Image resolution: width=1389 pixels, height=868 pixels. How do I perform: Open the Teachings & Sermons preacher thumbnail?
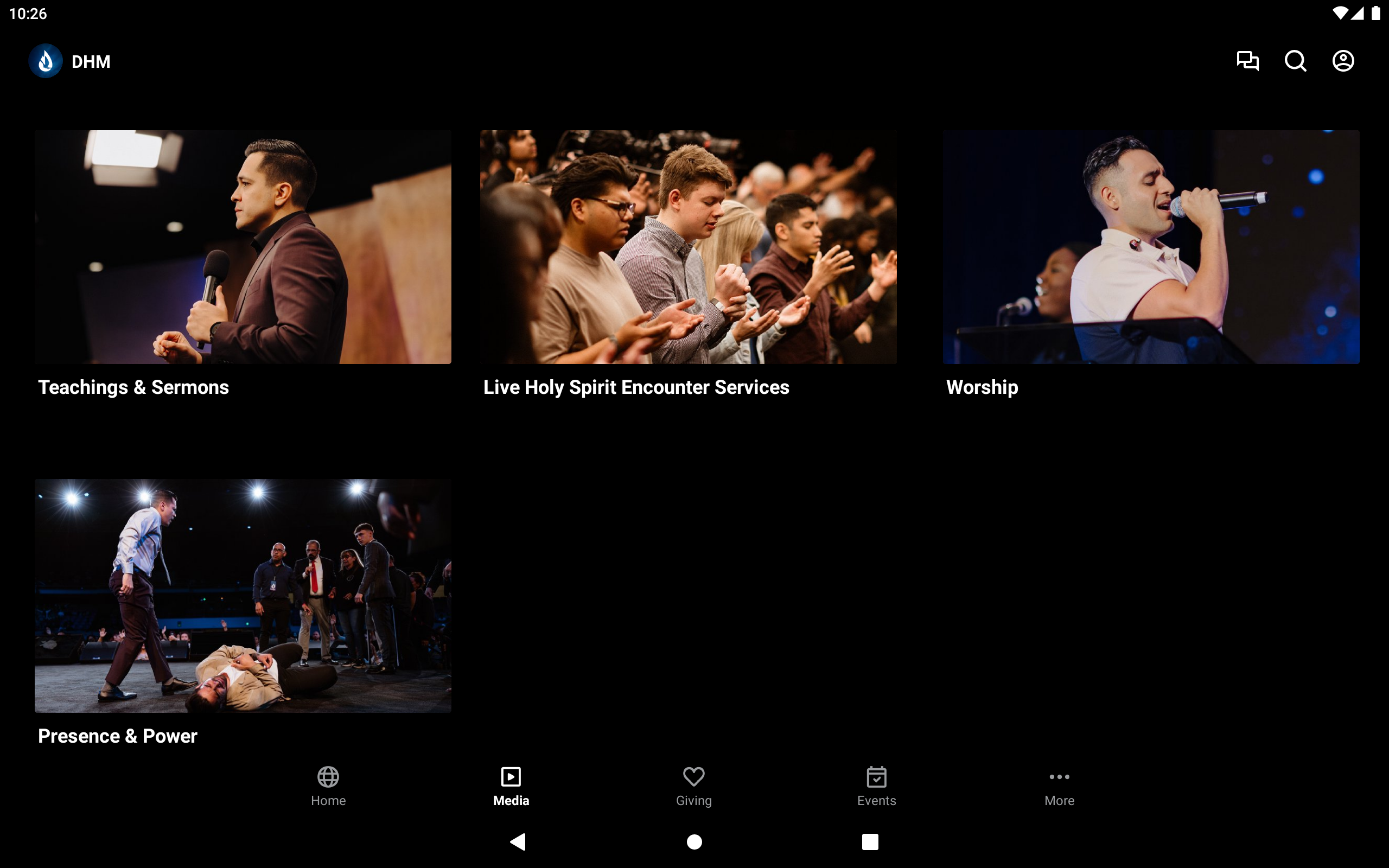click(x=243, y=247)
